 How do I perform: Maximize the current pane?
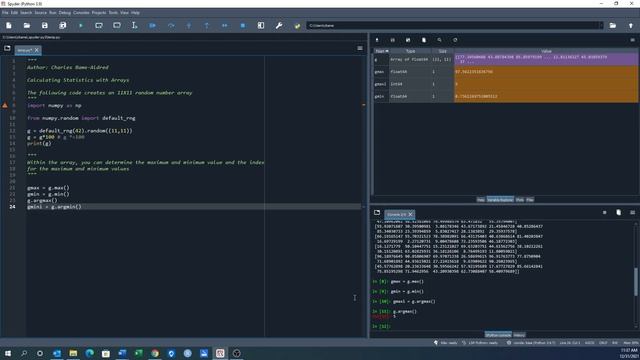point(261,25)
